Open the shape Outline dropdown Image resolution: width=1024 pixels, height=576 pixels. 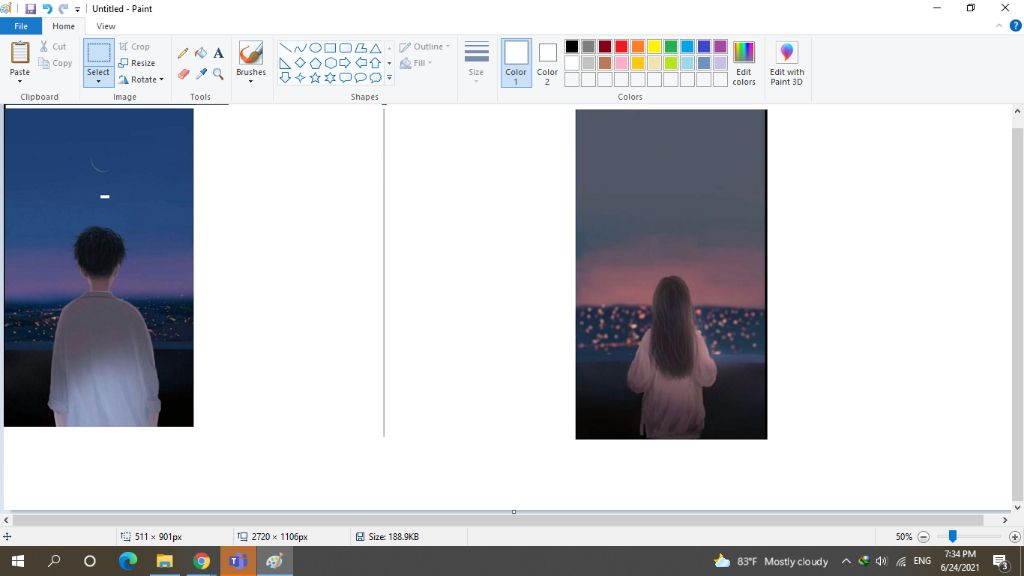[424, 47]
